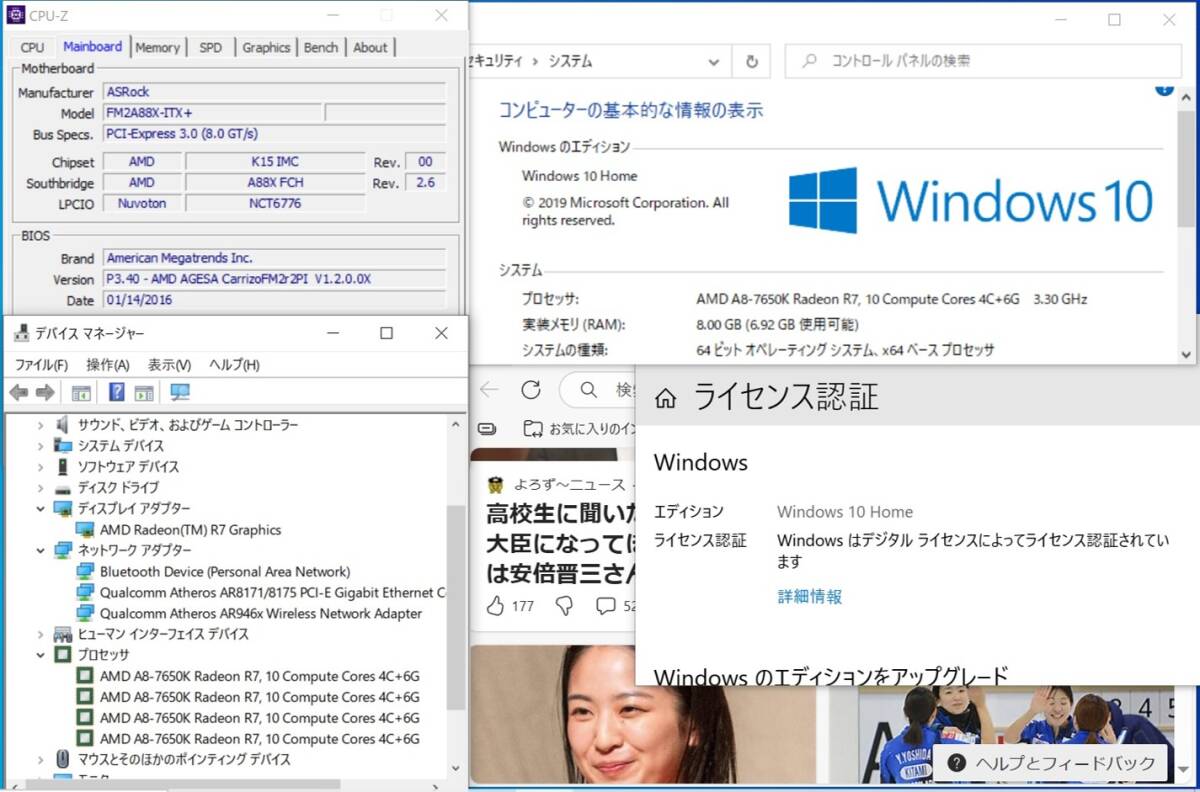The image size is (1200, 792).
Task: Open the address bar history dropdown in System window
Action: [x=714, y=61]
